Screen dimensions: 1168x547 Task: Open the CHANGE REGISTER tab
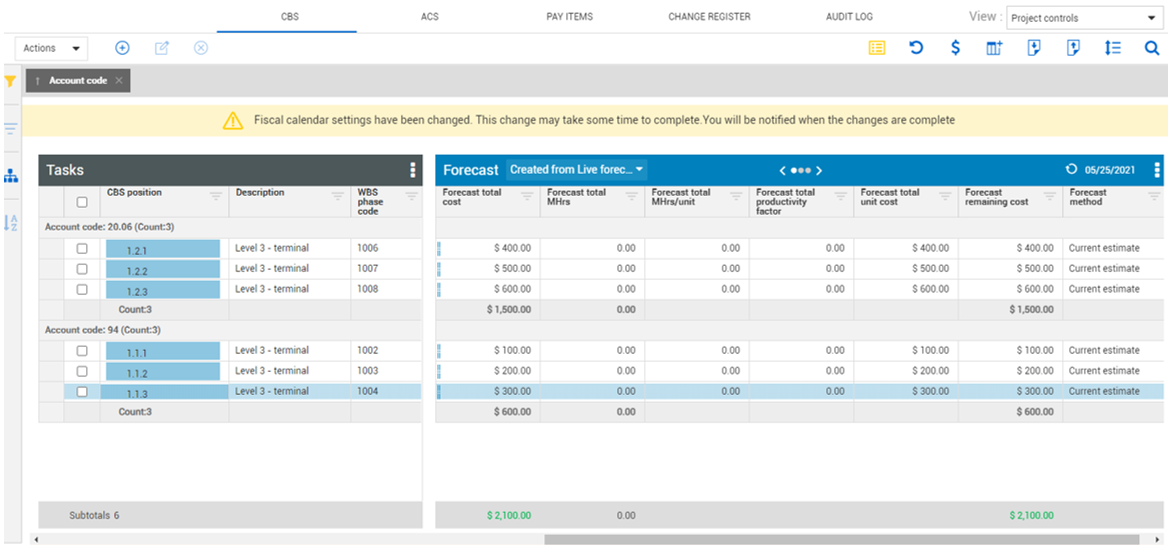point(709,16)
